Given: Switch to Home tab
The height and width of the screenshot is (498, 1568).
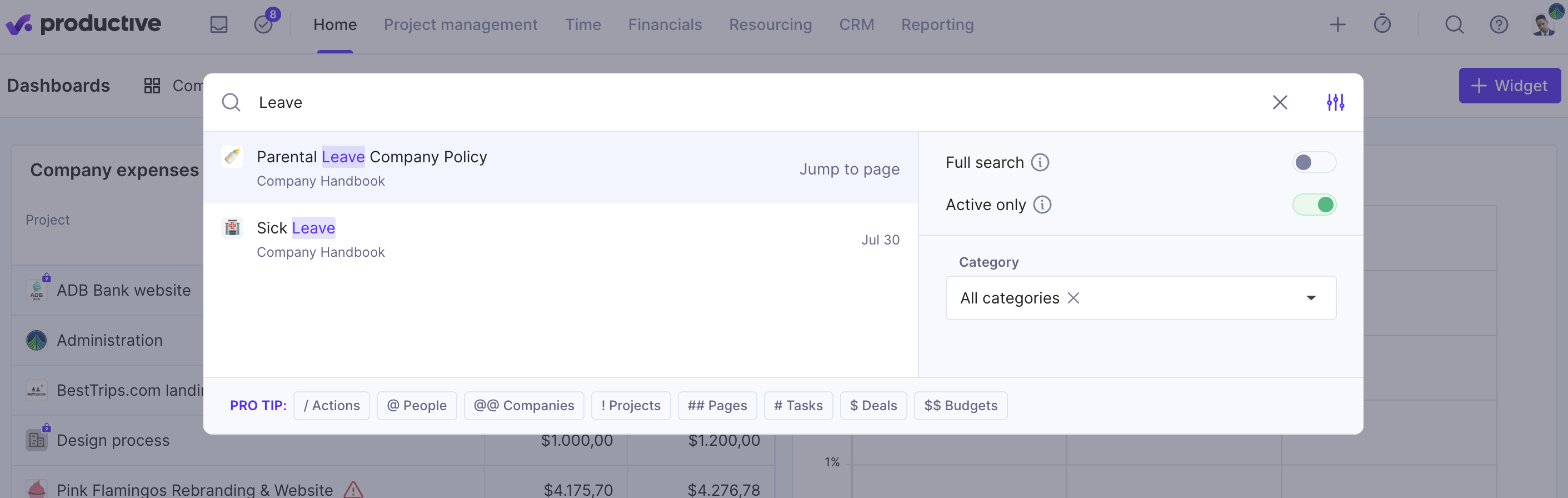Looking at the screenshot, I should click(335, 24).
